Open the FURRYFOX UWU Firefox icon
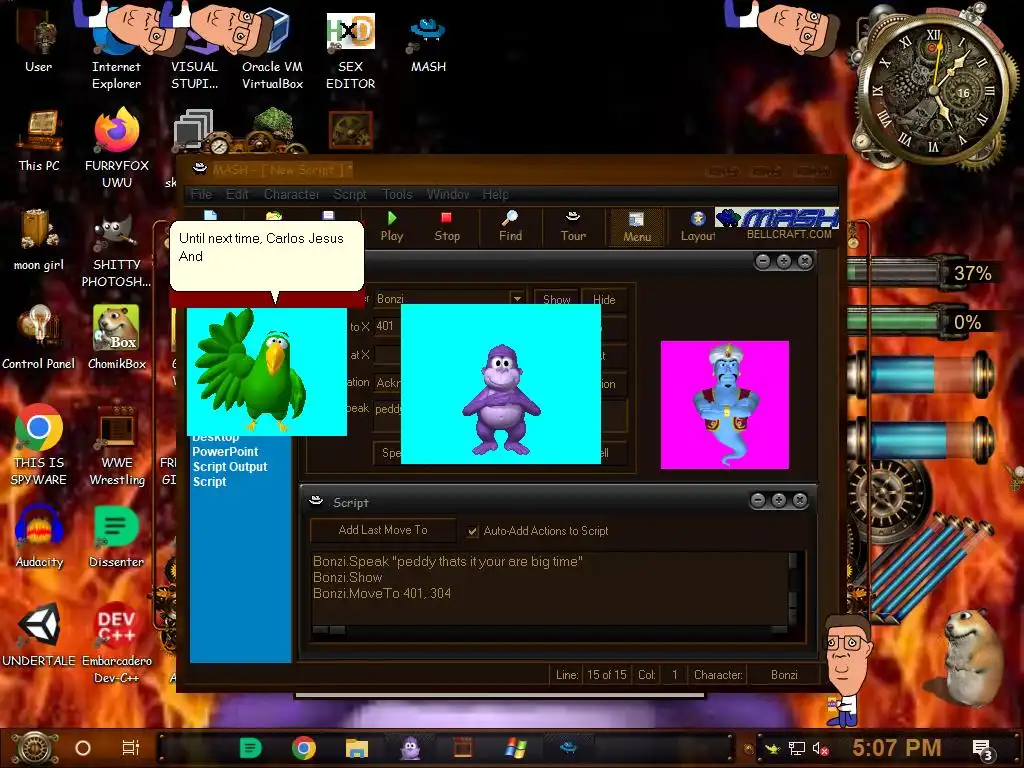 117,148
